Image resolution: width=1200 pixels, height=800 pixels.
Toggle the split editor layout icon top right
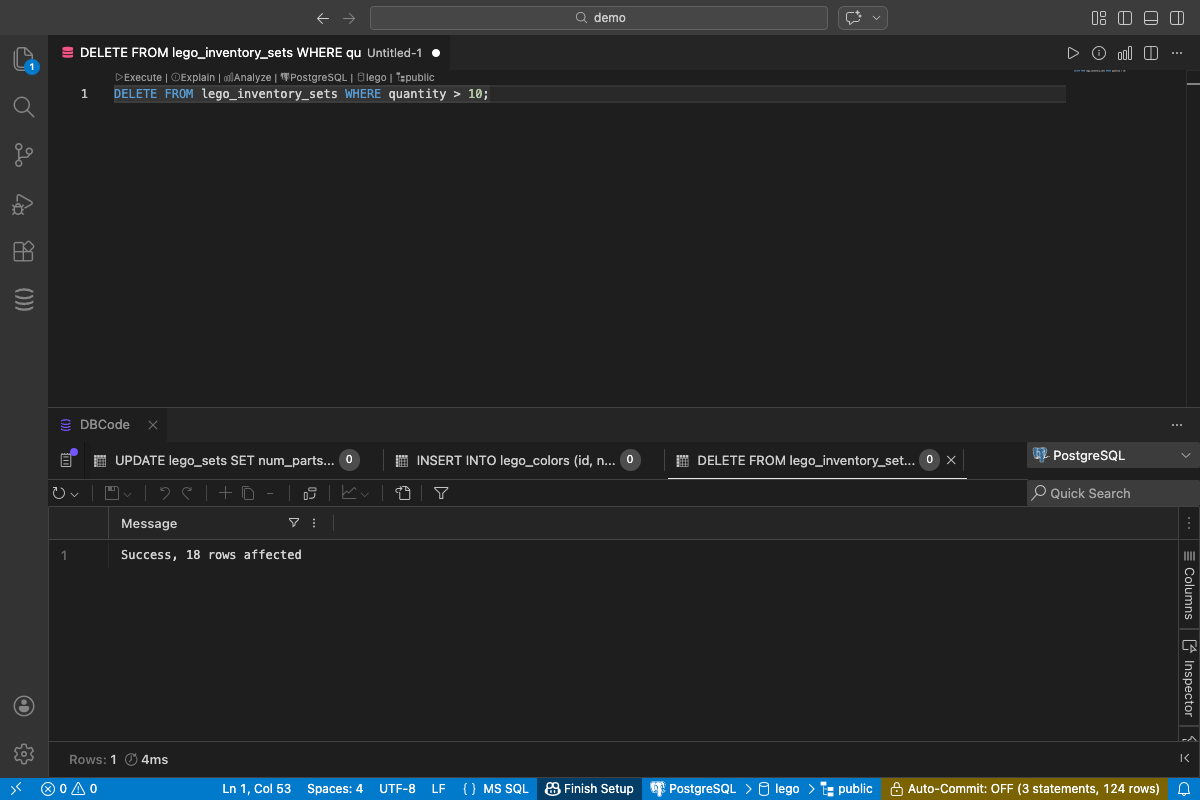[1150, 52]
